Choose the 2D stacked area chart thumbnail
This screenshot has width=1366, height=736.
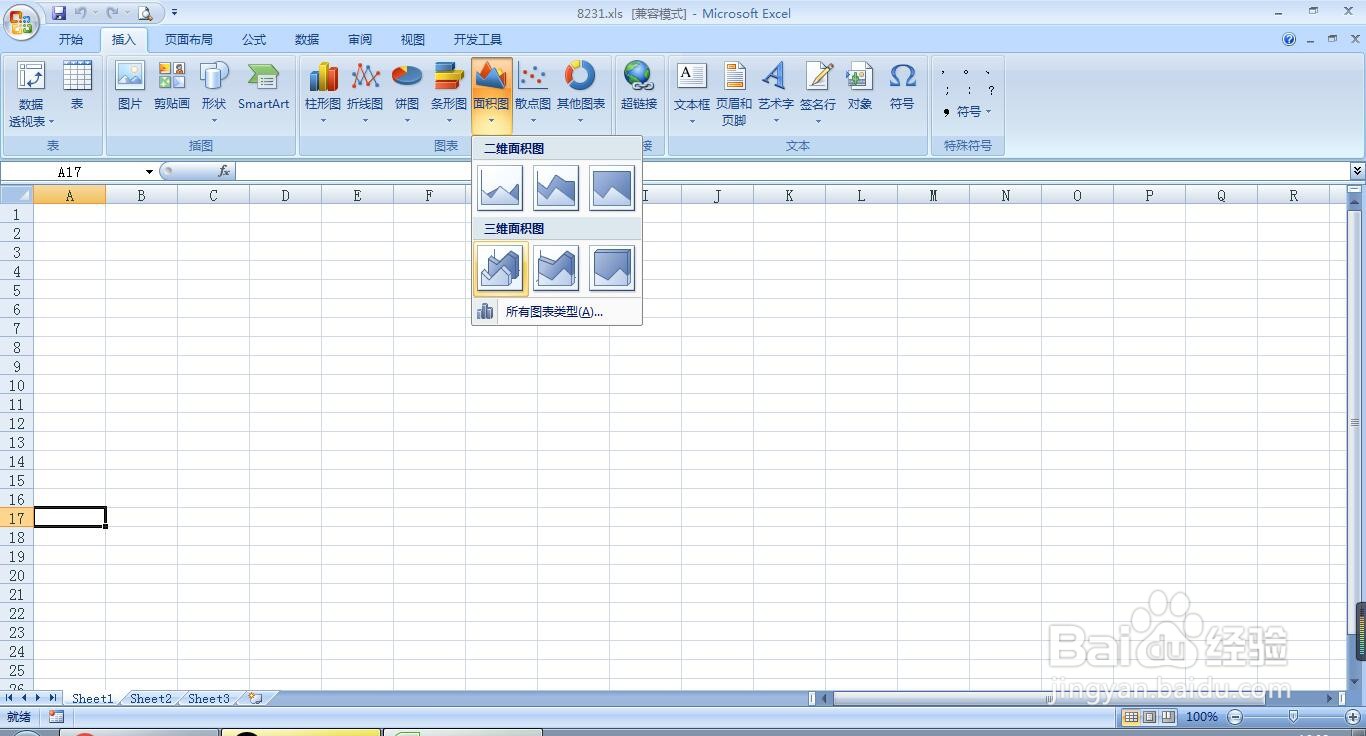[x=556, y=188]
